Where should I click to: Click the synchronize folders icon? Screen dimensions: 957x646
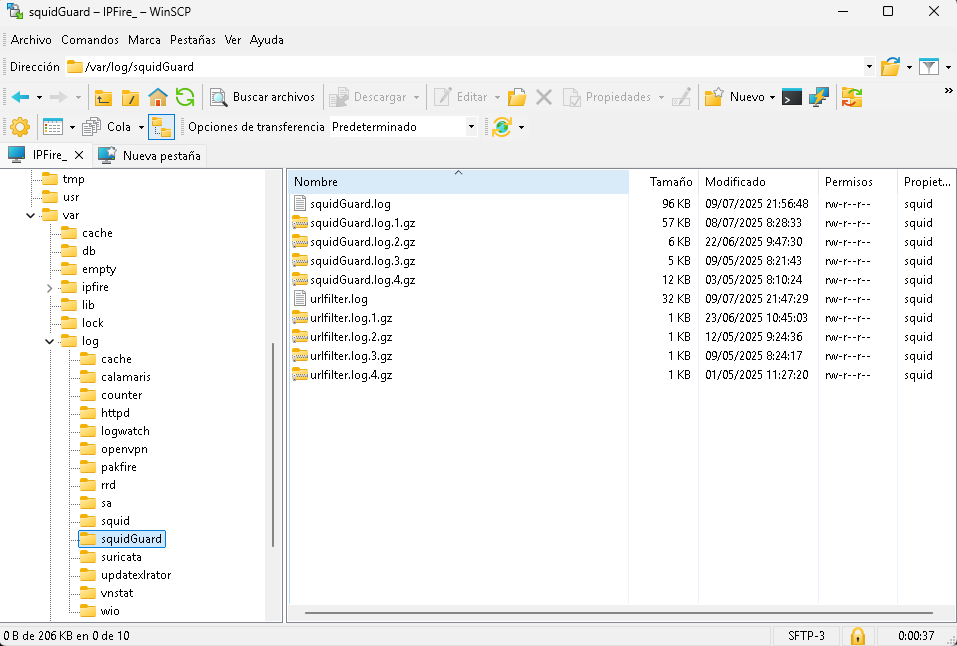point(851,97)
